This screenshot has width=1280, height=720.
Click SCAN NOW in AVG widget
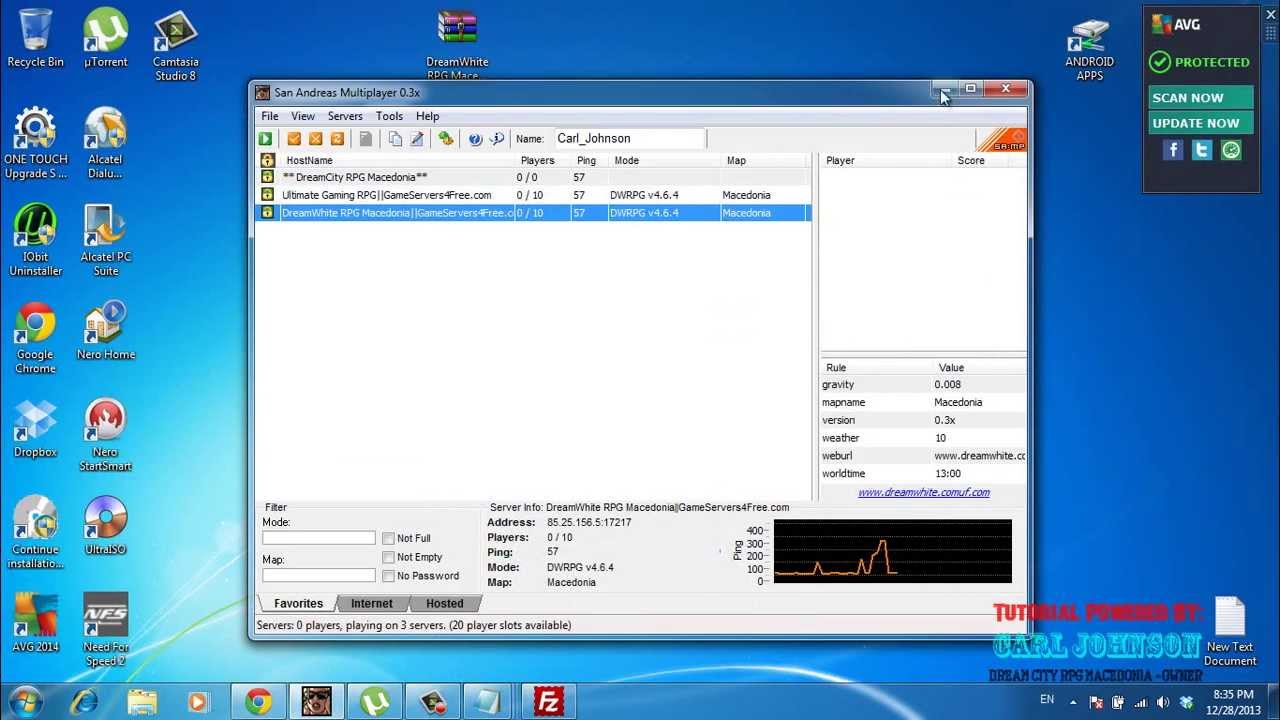click(x=1200, y=98)
